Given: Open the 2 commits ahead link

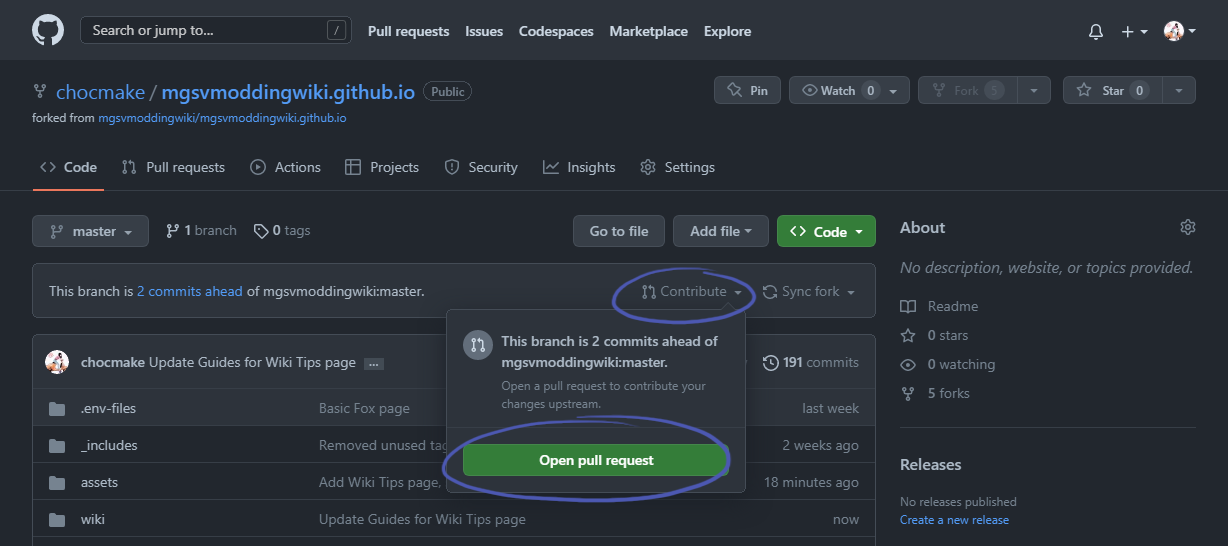Looking at the screenshot, I should [x=190, y=291].
